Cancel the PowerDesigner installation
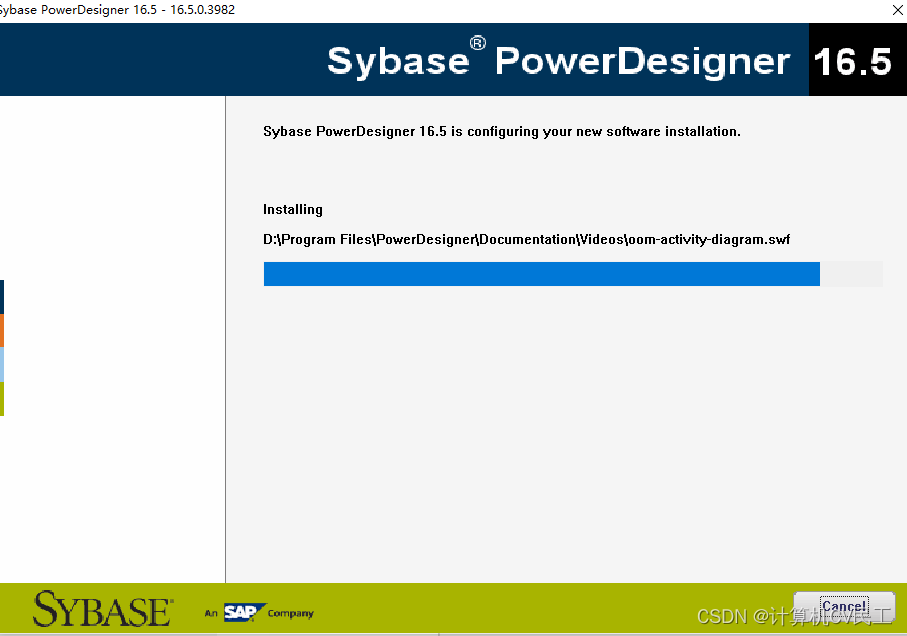Viewport: 907px width, 636px height. point(844,607)
